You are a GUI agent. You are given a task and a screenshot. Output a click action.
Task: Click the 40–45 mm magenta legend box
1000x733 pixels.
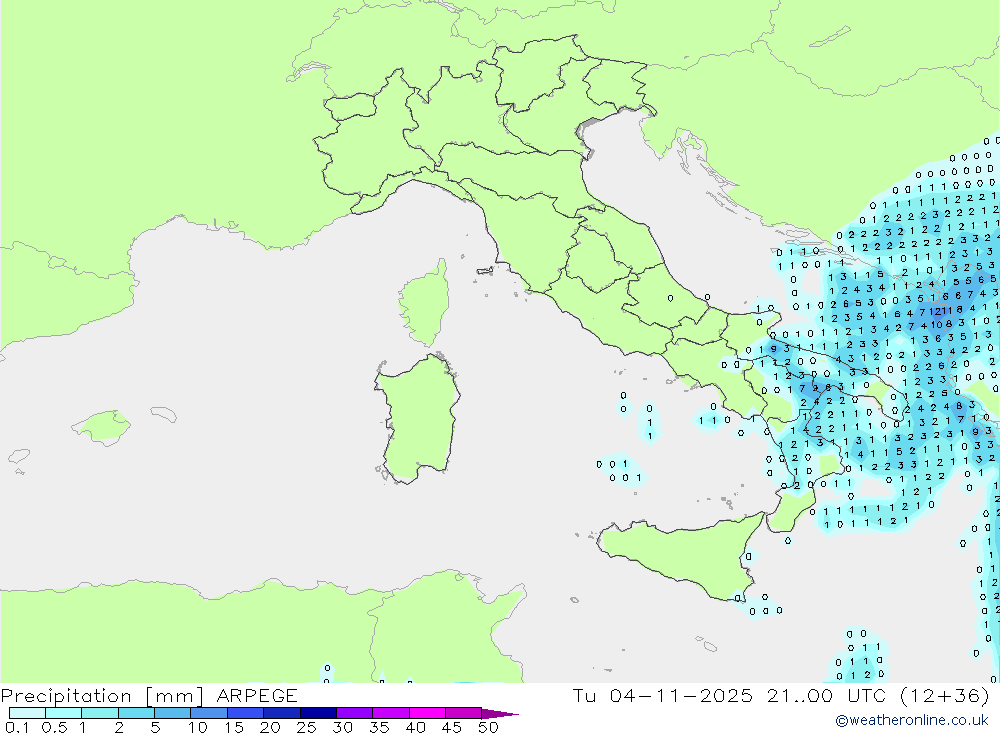pos(427,713)
